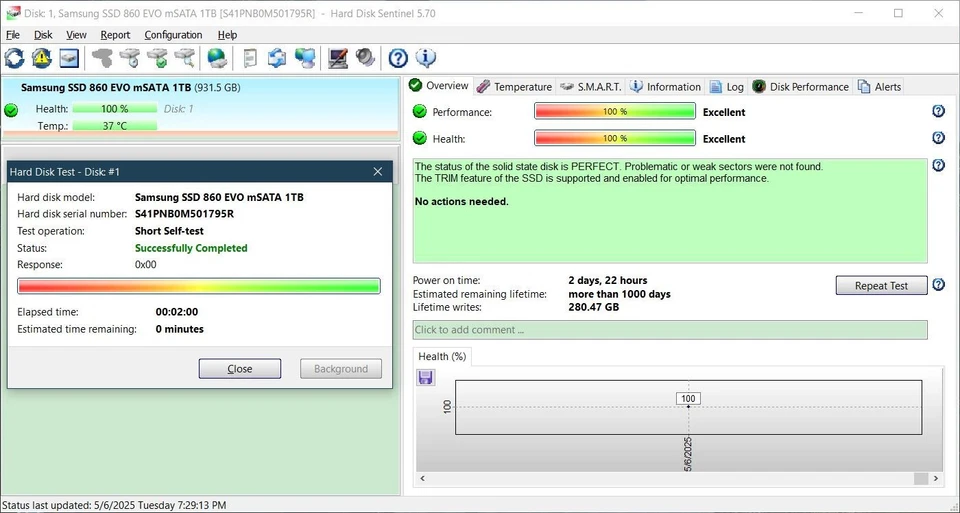Click the question mark Help toolbar icon
The image size is (960, 513).
click(398, 58)
